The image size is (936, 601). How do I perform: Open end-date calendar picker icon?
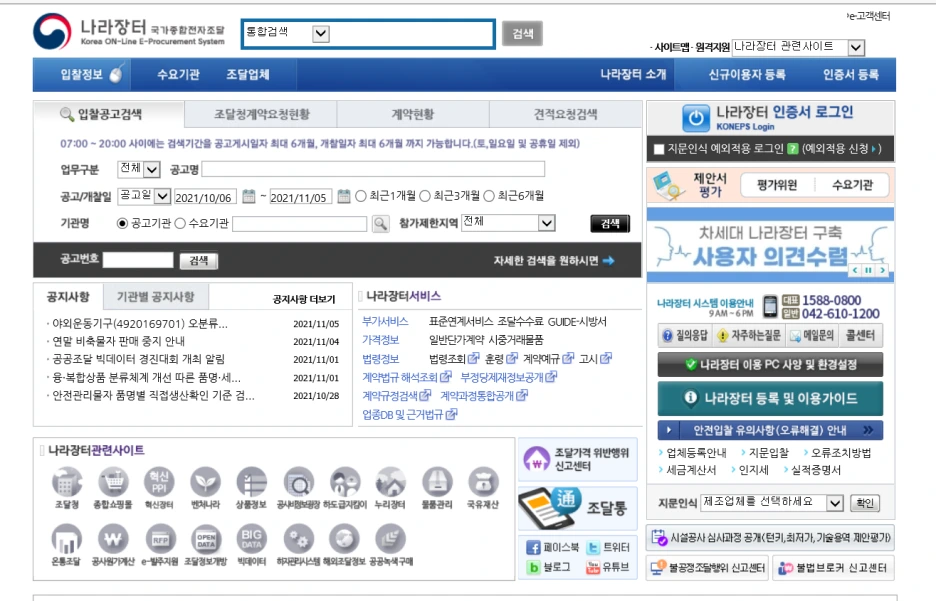tap(344, 196)
